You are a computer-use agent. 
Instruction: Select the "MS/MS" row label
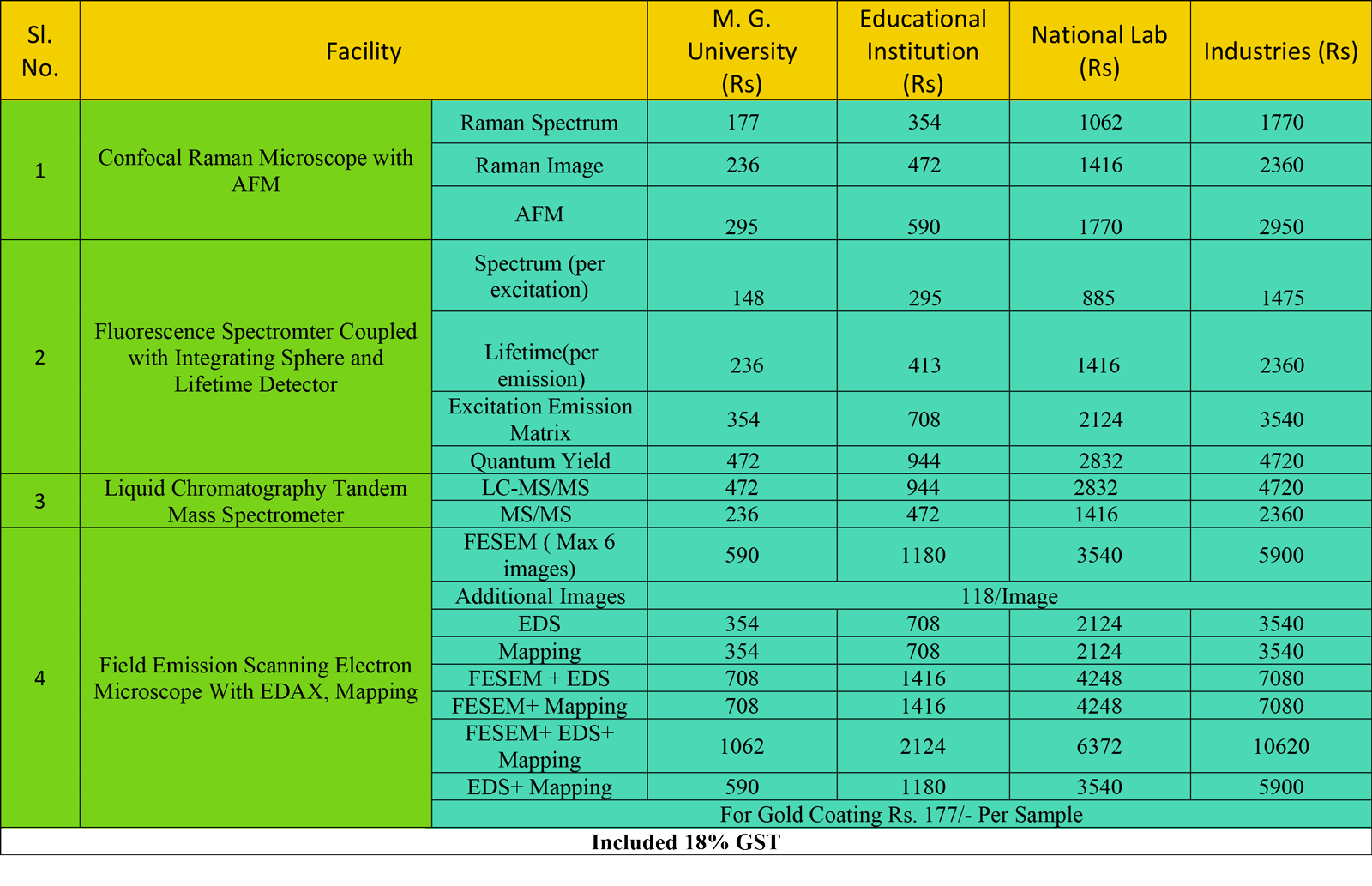539,514
